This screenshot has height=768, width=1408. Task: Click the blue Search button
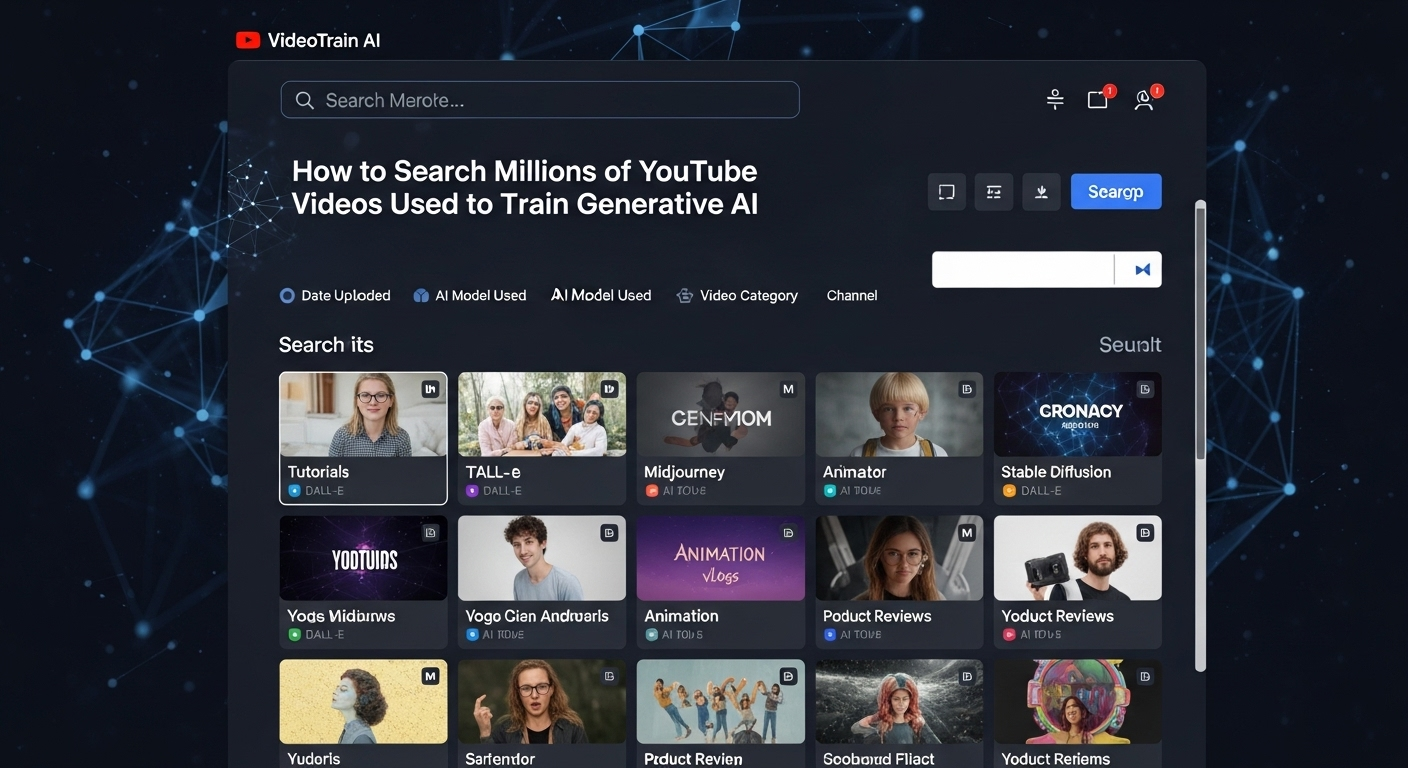(1115, 192)
